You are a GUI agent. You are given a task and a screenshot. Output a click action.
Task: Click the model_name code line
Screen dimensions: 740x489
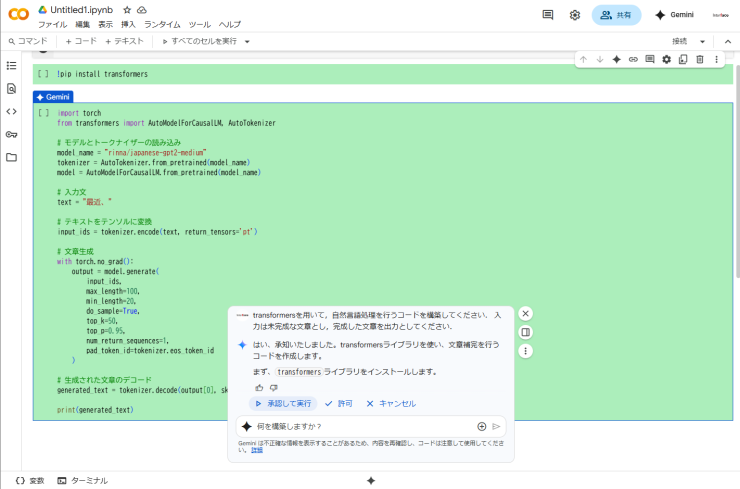tap(132, 152)
